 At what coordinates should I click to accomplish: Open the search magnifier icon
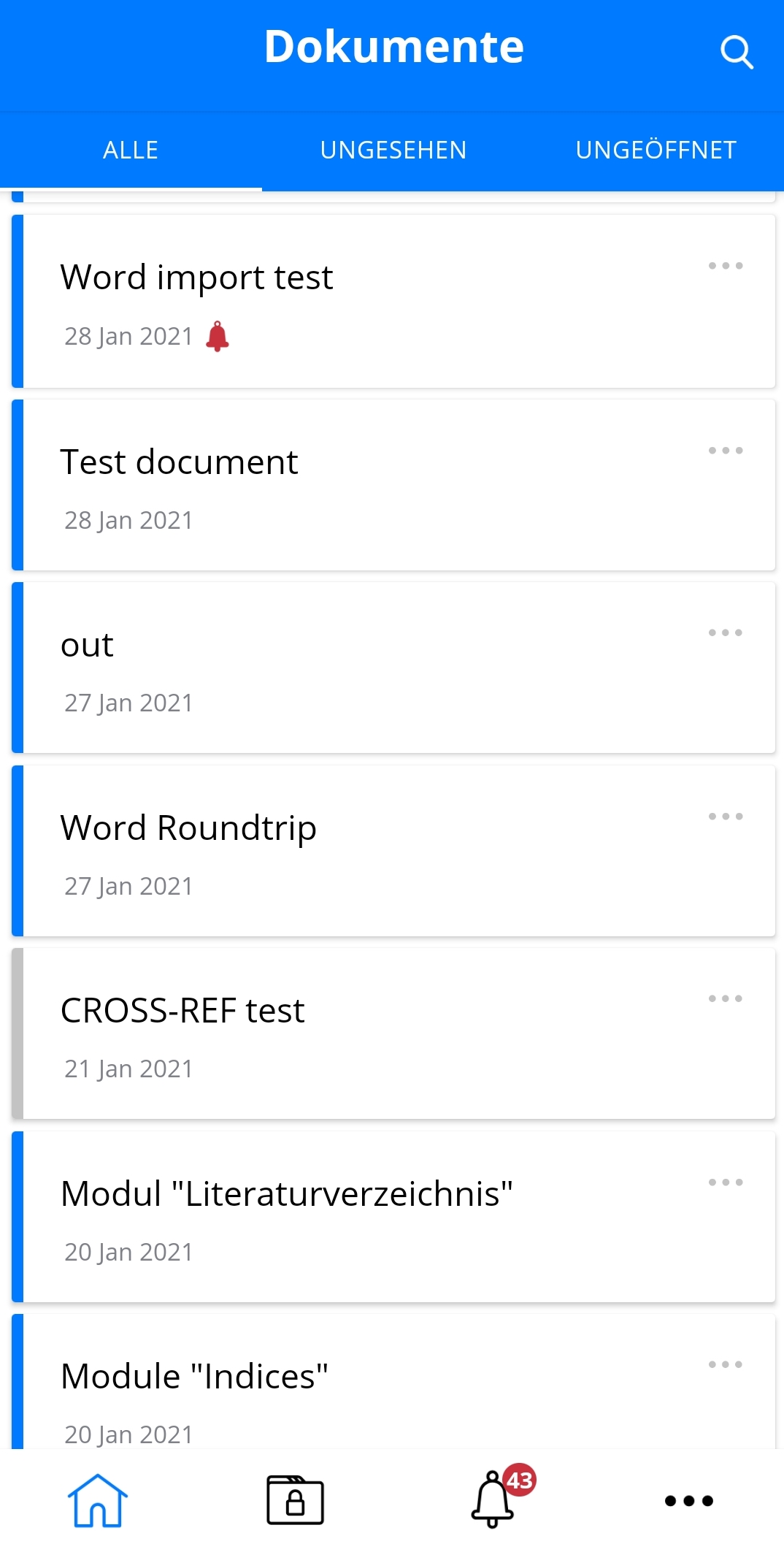[736, 52]
